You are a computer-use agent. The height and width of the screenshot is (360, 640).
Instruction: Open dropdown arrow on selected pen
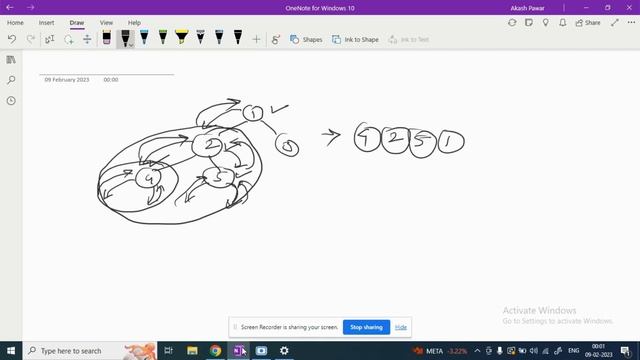(131, 45)
